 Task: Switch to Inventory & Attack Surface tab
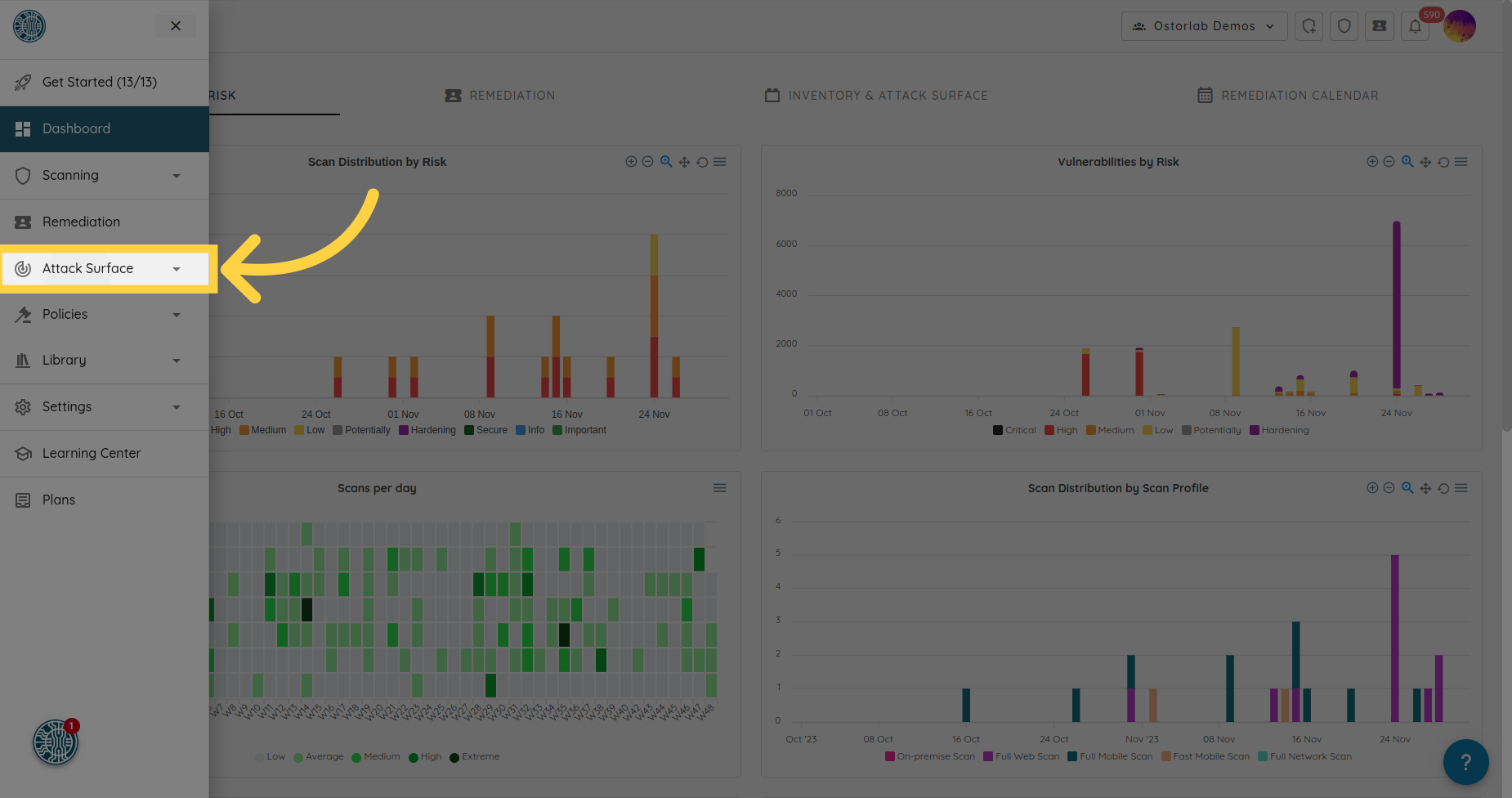coord(876,96)
